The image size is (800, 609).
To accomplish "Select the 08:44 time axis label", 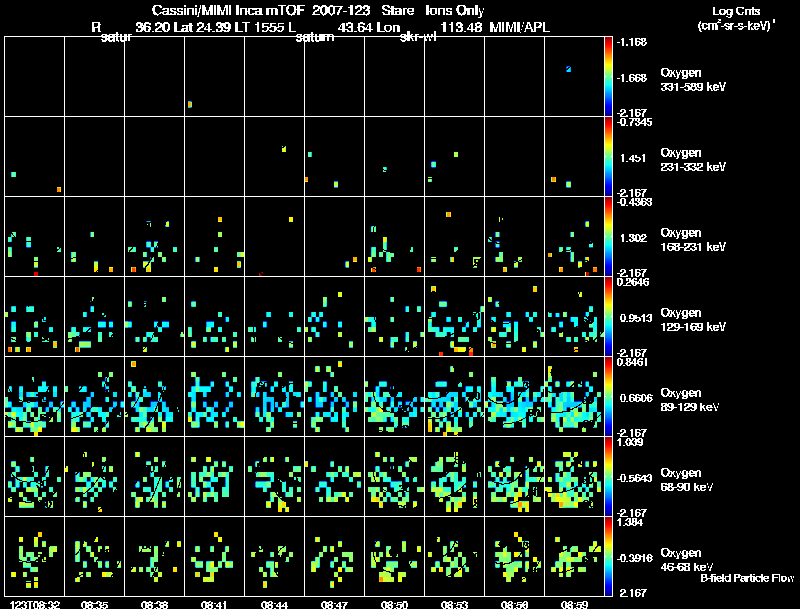I will point(274,605).
